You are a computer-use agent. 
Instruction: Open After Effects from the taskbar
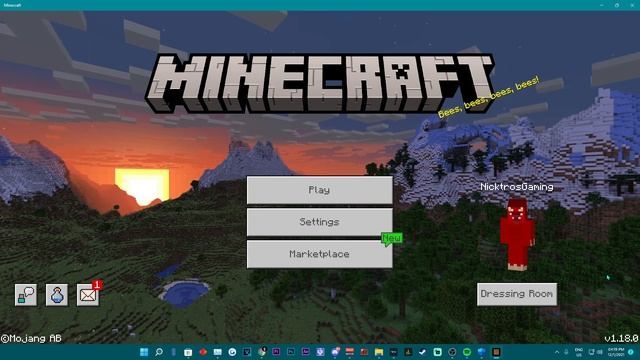pos(306,352)
